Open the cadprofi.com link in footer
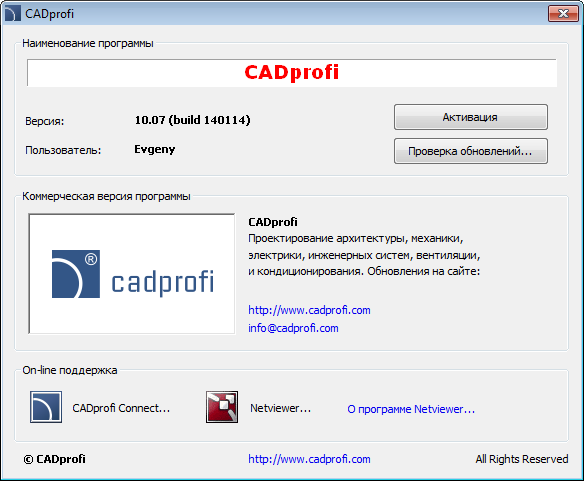584x481 pixels. click(x=309, y=459)
